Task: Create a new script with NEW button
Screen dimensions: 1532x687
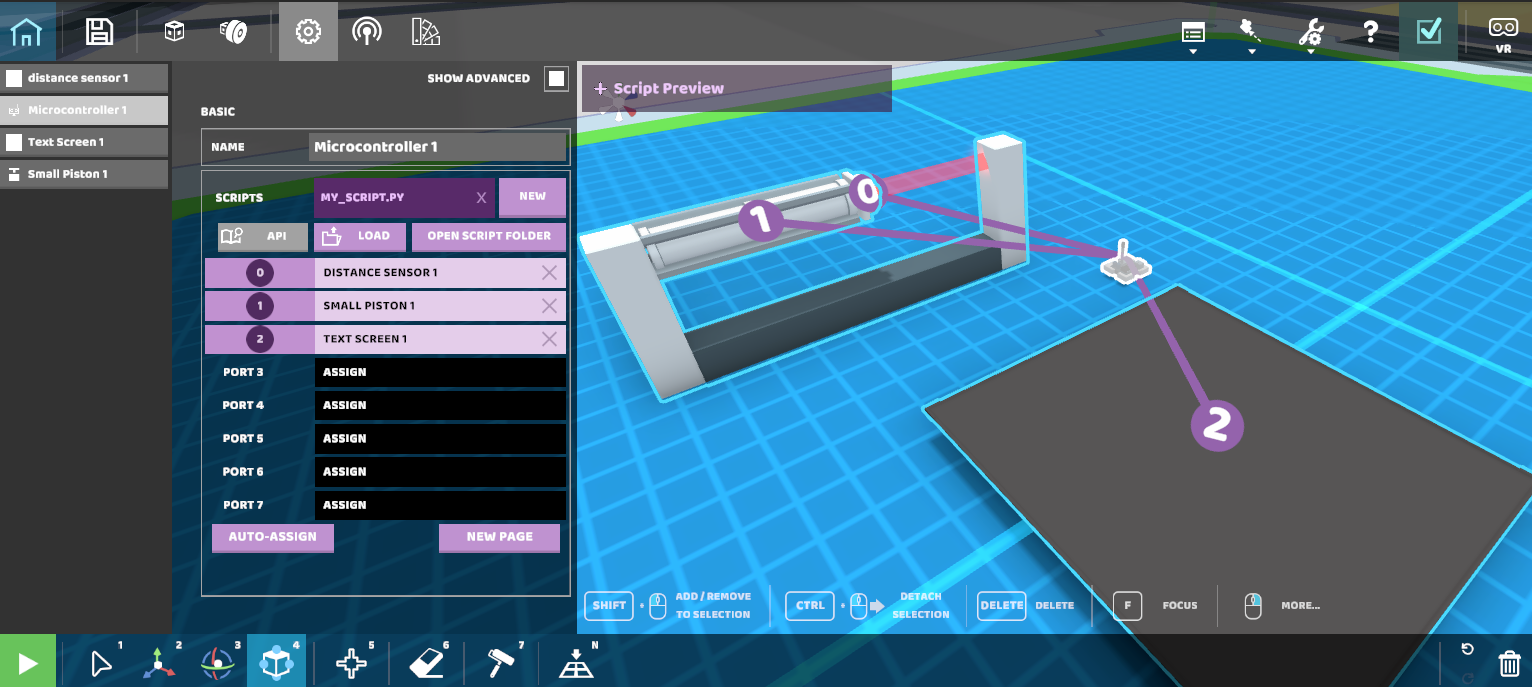Action: (x=532, y=197)
